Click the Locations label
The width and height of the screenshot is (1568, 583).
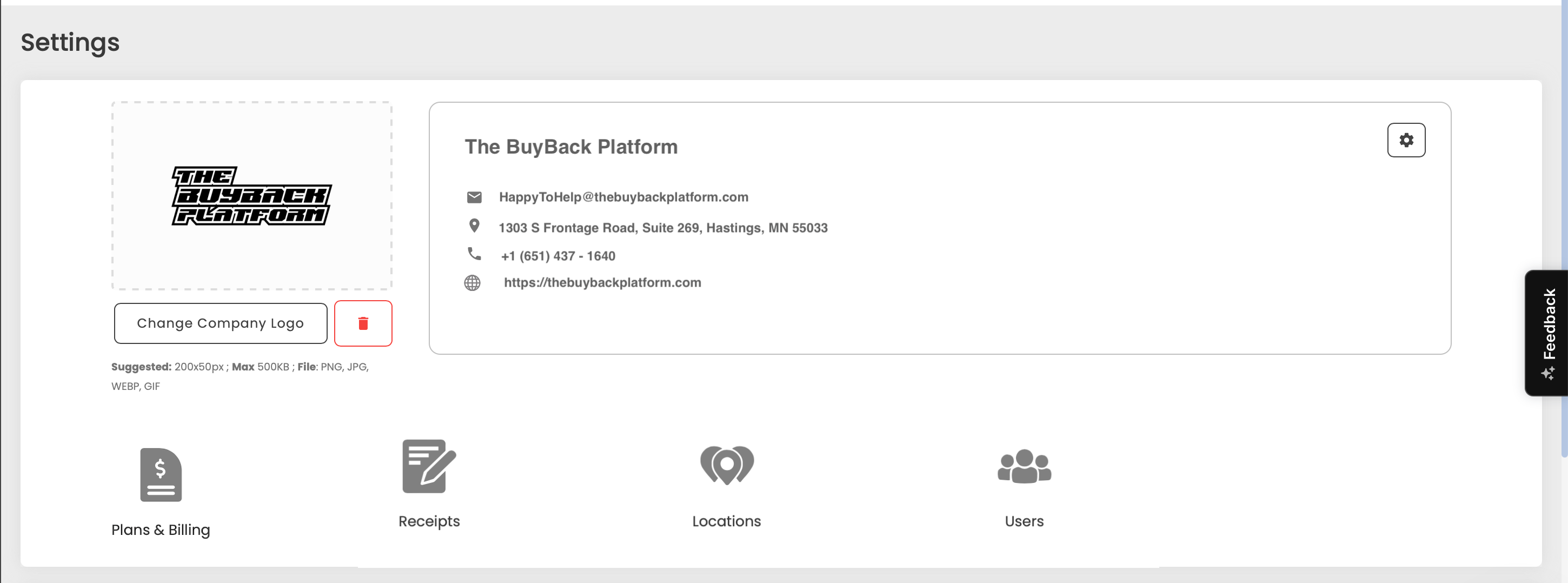coord(727,521)
